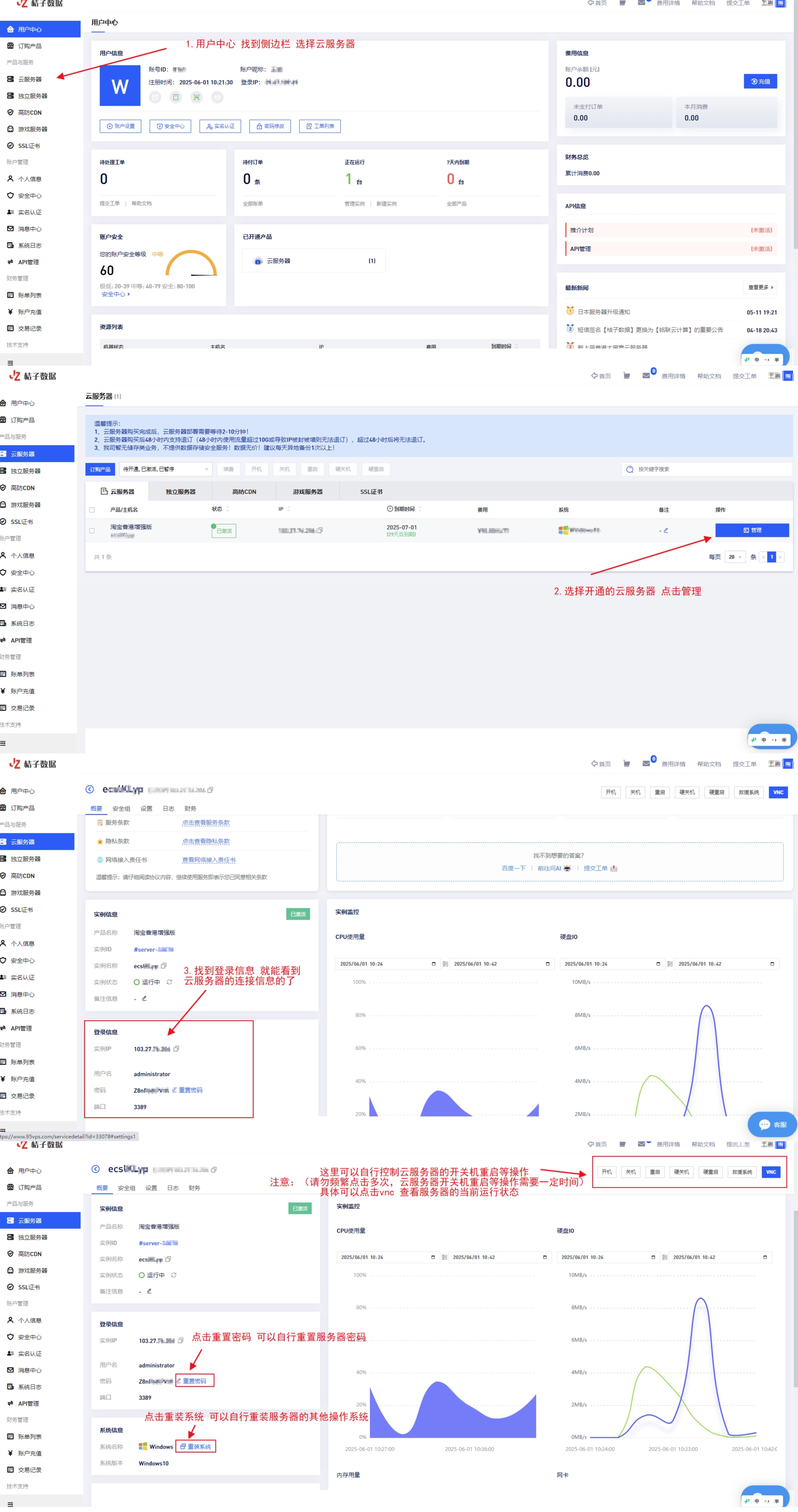
Task: Switch to the 独立服务器 tab in the server table
Action: coord(181,492)
